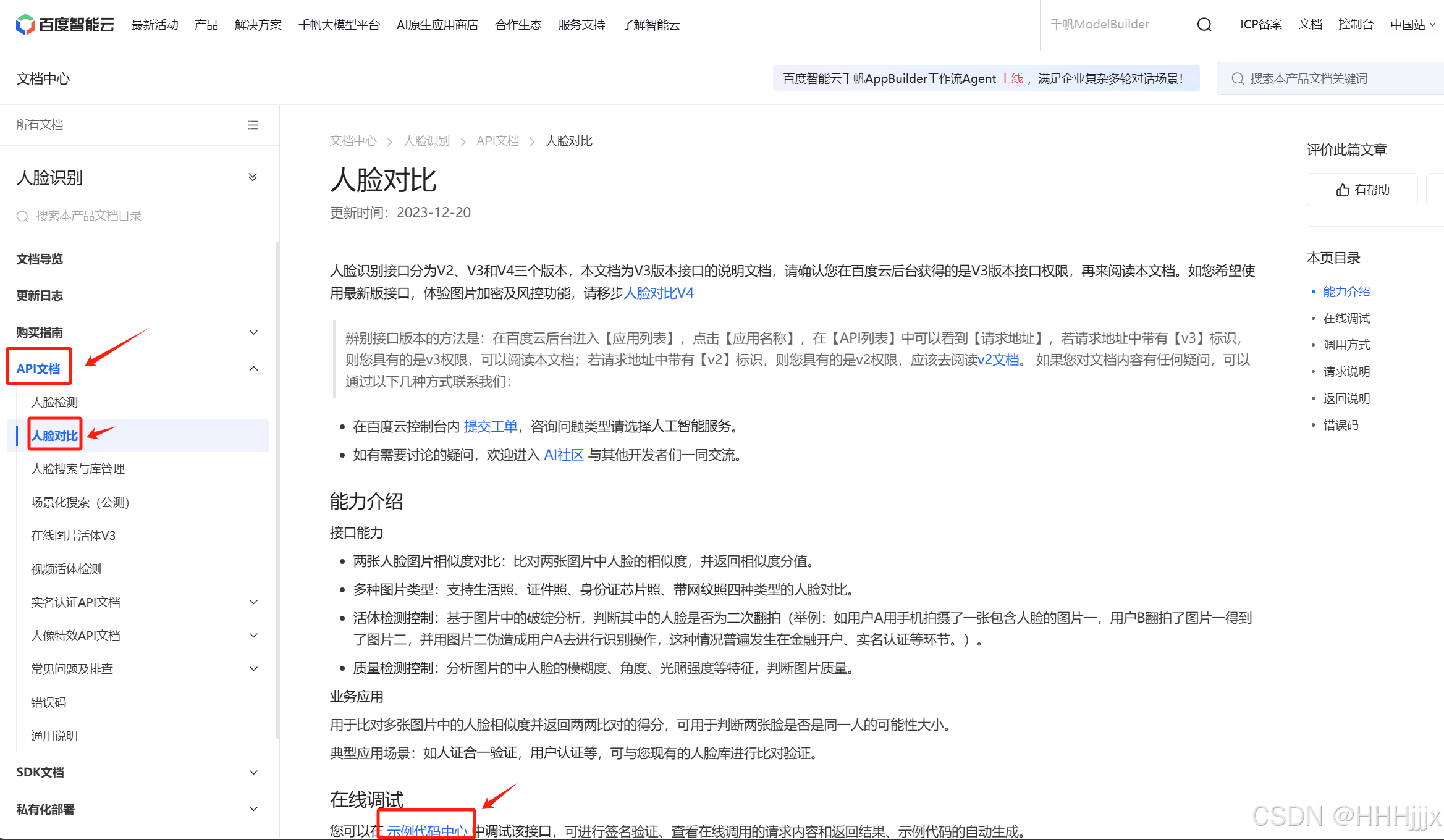Jump to 返回说明 in page contents
The width and height of the screenshot is (1444, 840).
(x=1346, y=398)
